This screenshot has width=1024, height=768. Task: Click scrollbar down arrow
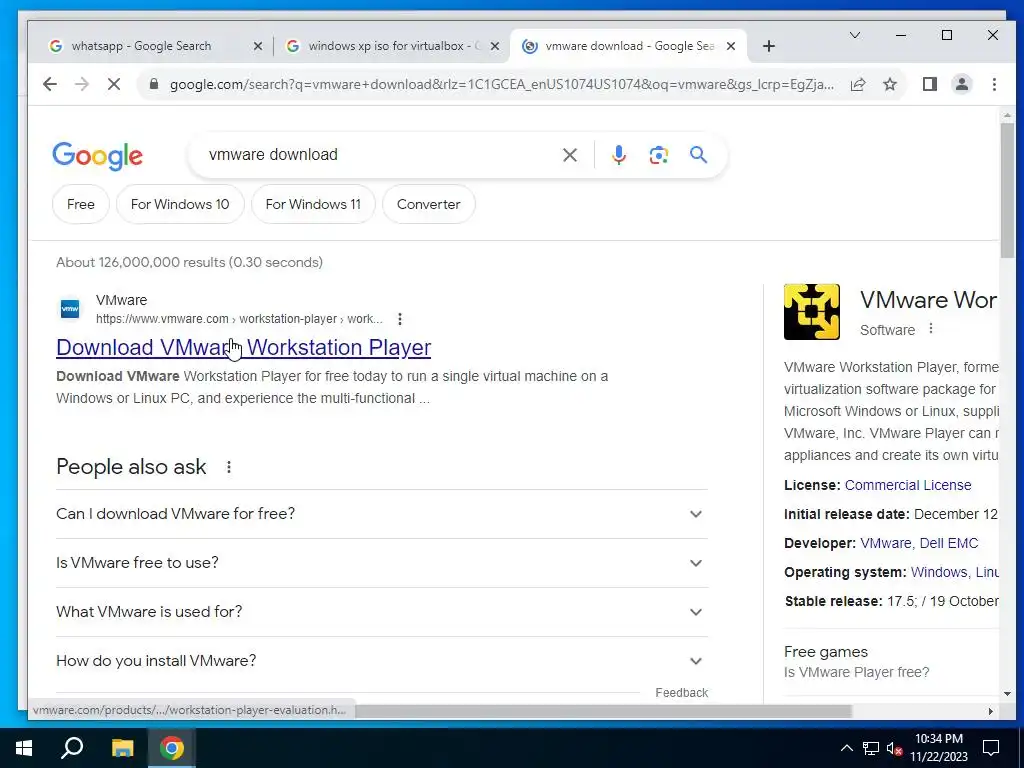point(1006,694)
